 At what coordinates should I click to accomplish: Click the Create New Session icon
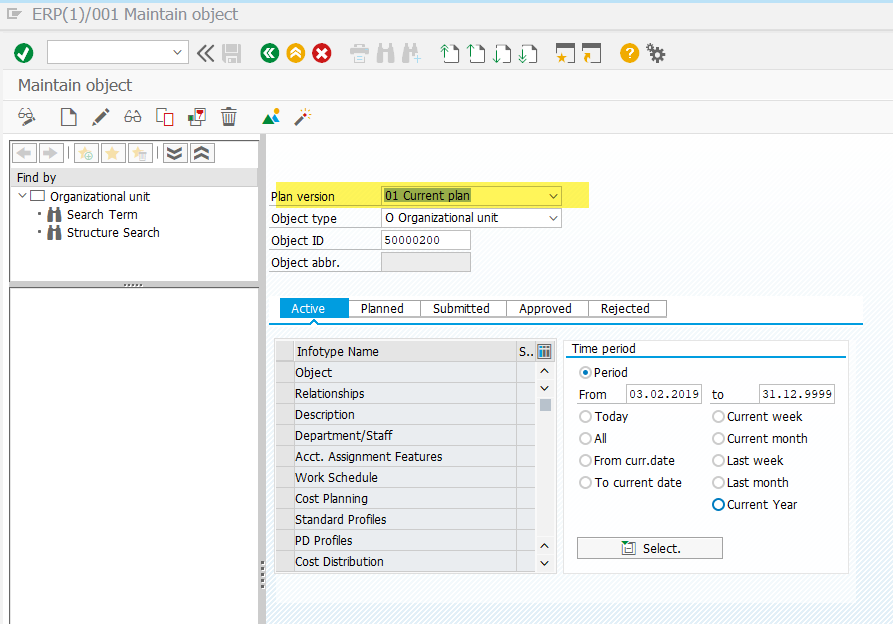click(x=566, y=54)
